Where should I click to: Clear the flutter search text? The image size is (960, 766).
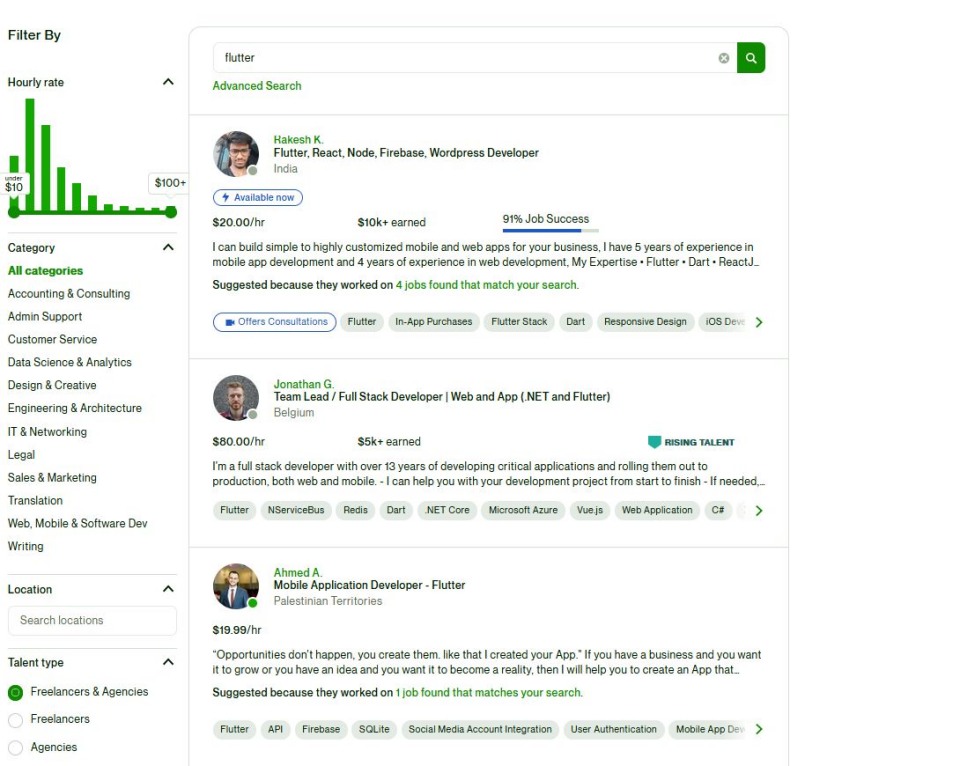click(x=724, y=58)
